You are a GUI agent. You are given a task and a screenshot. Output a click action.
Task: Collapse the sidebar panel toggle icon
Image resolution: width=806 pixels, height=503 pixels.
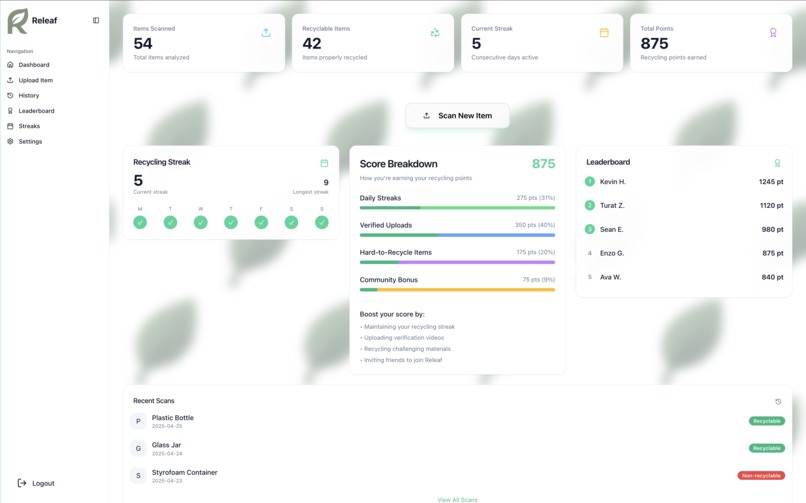(x=96, y=21)
